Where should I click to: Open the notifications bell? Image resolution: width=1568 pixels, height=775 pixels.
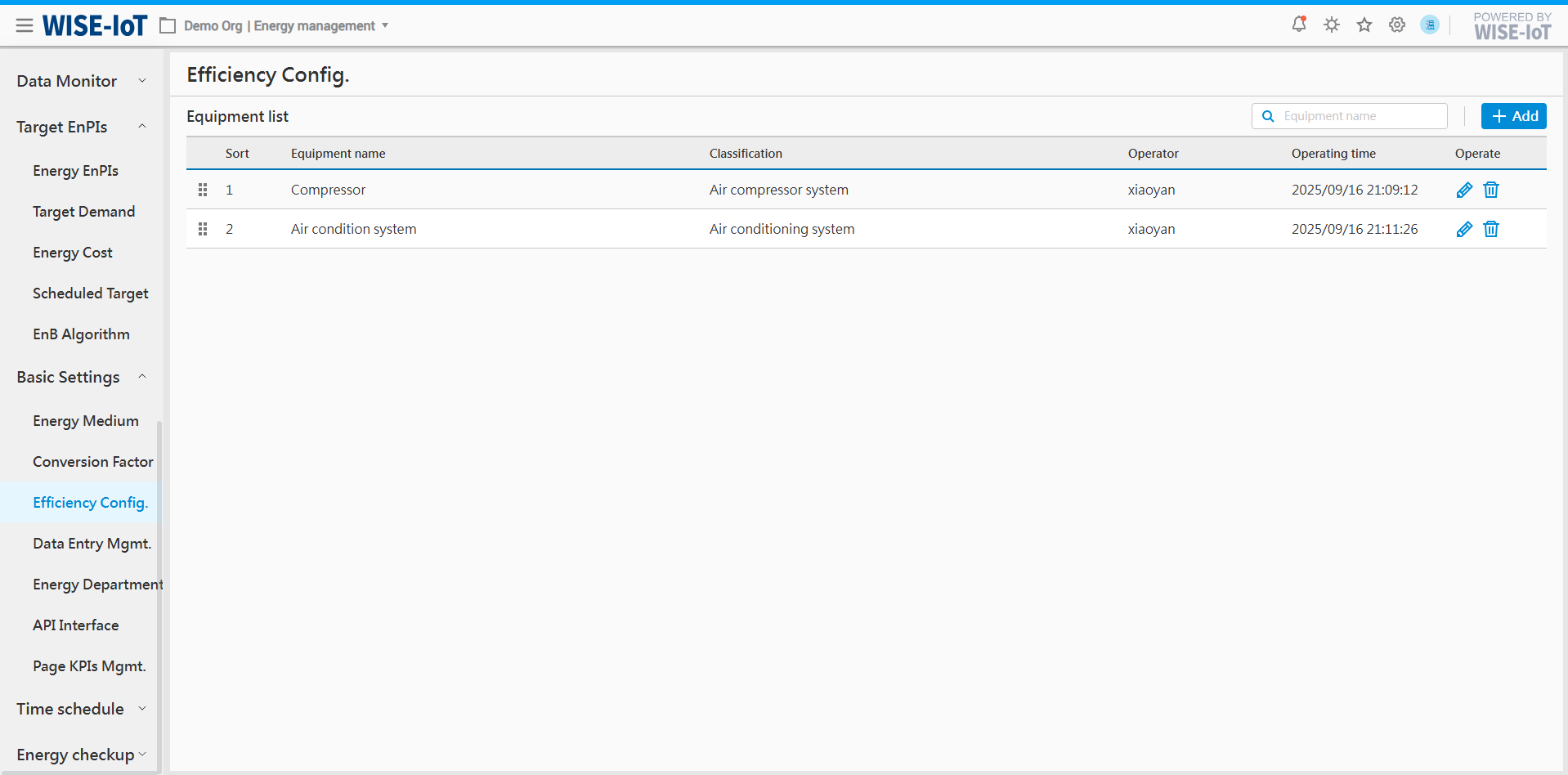click(1298, 25)
